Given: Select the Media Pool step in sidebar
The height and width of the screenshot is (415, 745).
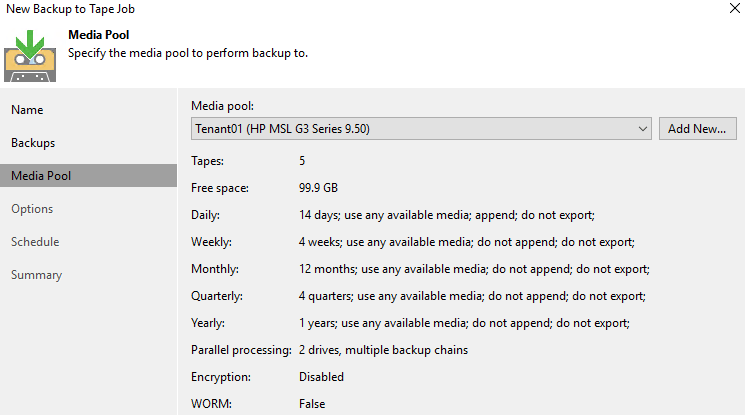Looking at the screenshot, I should [88, 175].
